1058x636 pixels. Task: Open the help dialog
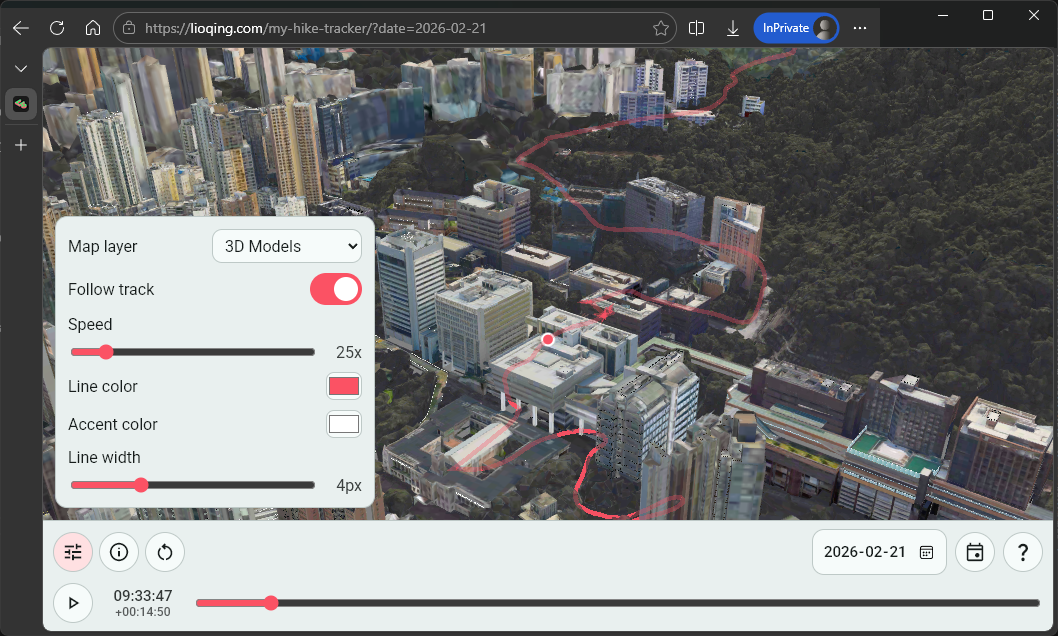click(1022, 552)
